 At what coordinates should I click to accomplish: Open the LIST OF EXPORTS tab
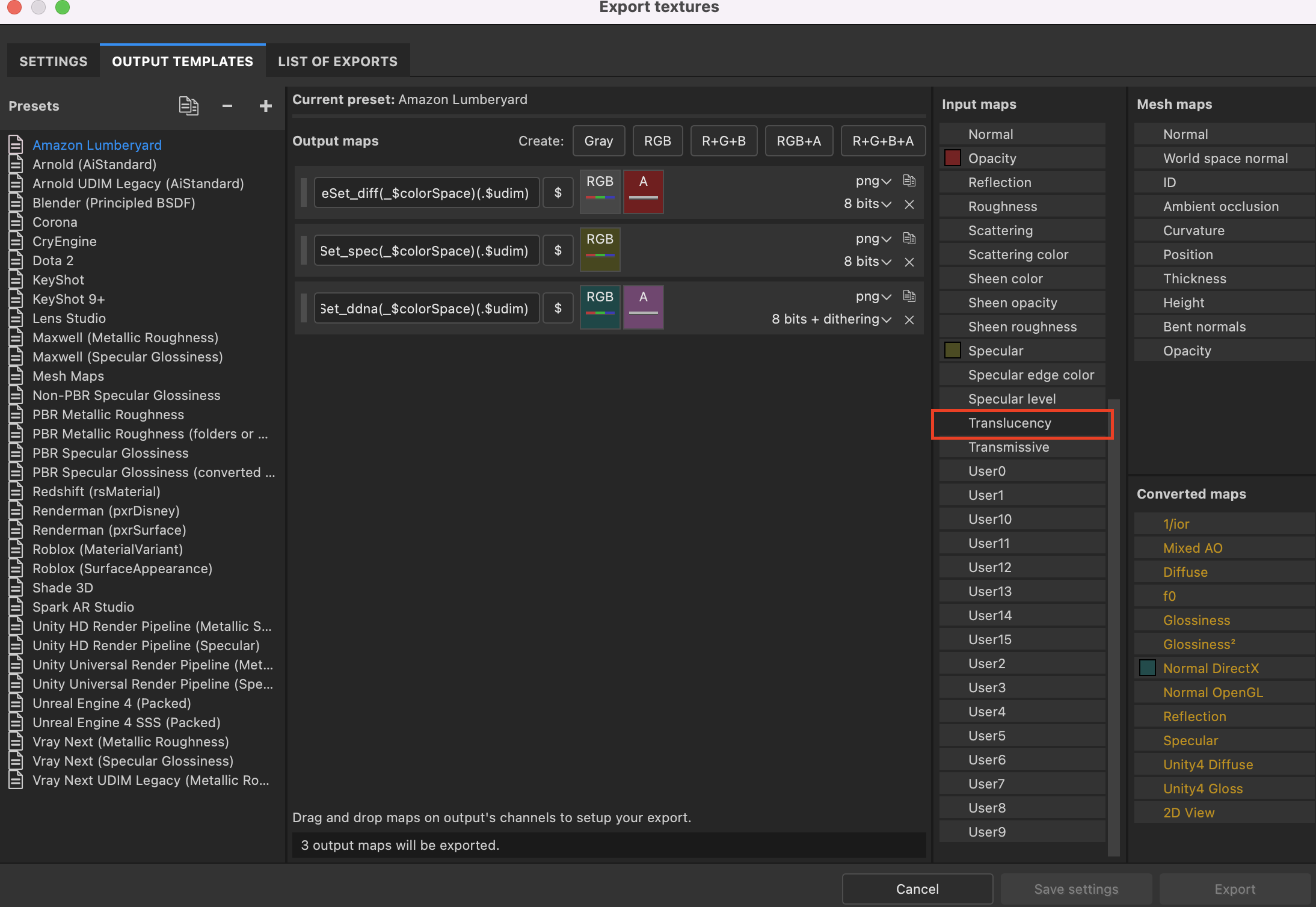click(x=337, y=61)
